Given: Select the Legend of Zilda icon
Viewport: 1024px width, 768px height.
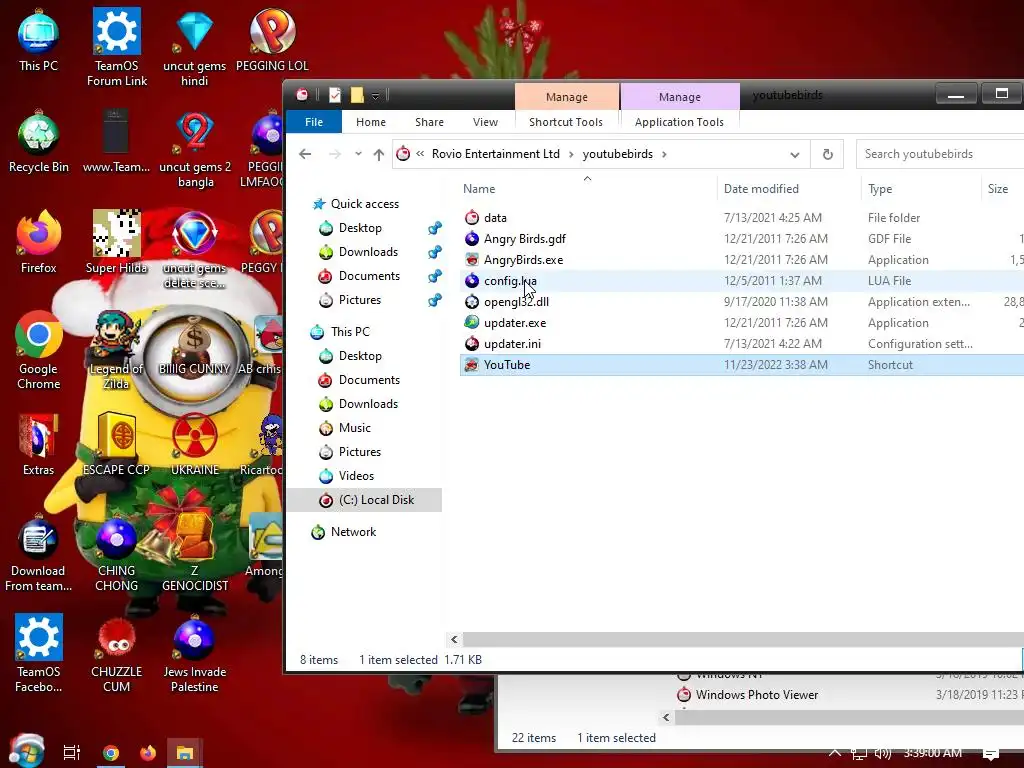Looking at the screenshot, I should pyautogui.click(x=116, y=351).
